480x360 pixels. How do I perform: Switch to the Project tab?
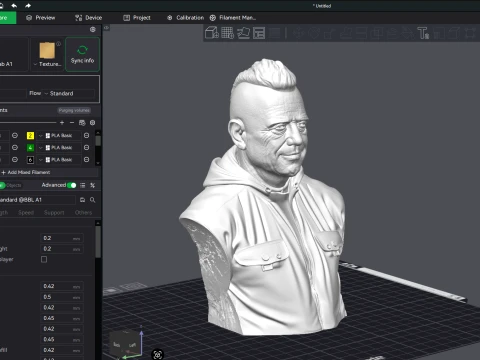point(137,18)
